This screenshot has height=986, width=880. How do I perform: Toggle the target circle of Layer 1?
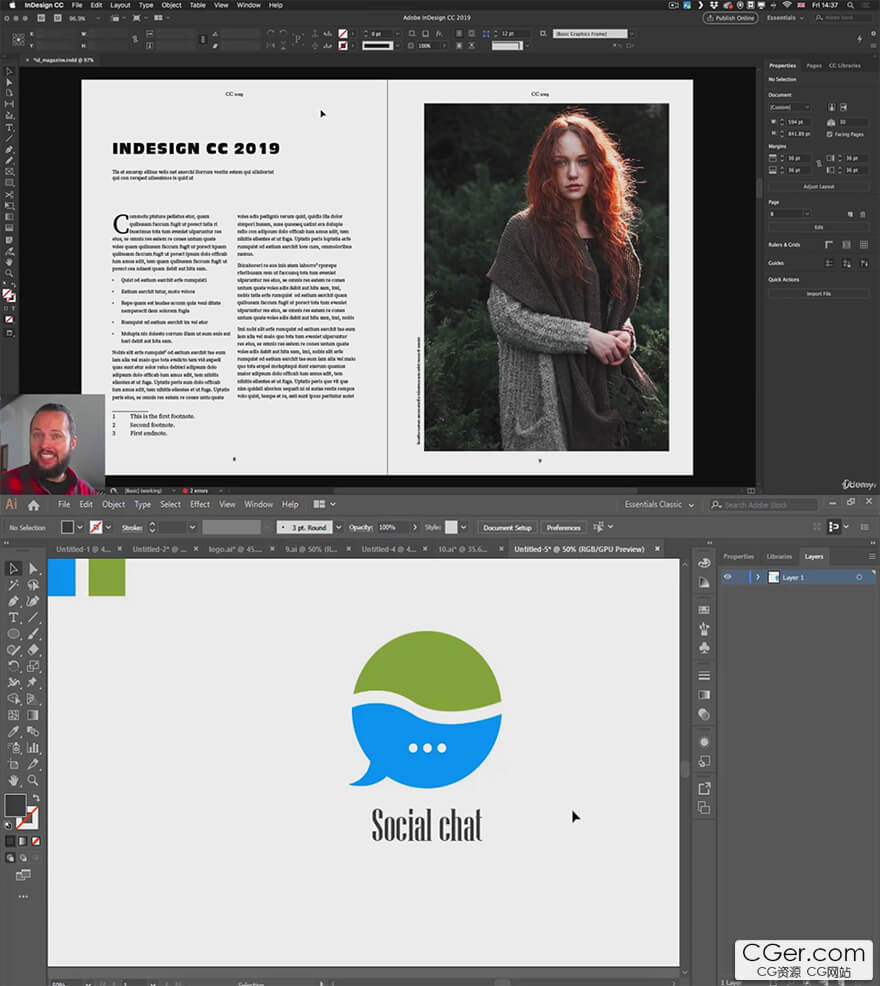click(859, 577)
